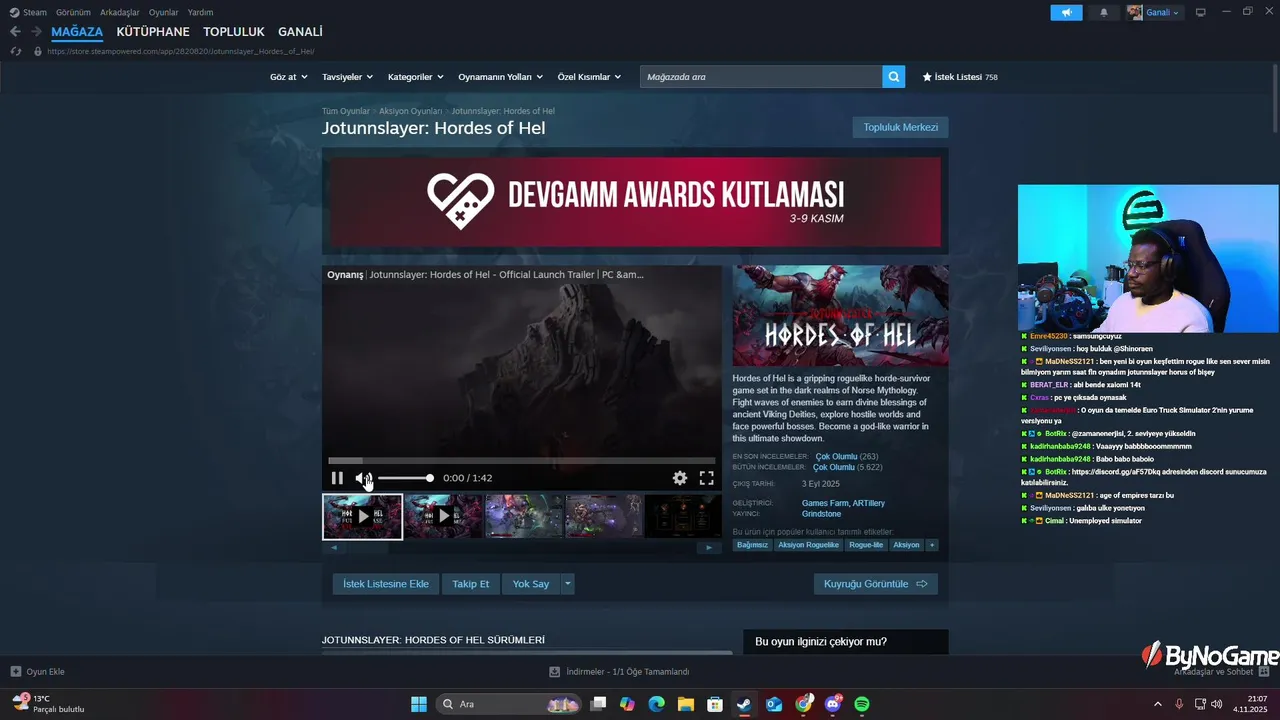Image resolution: width=1280 pixels, height=720 pixels.
Task: Click Oyun Ekle plus icon
Action: pyautogui.click(x=15, y=672)
